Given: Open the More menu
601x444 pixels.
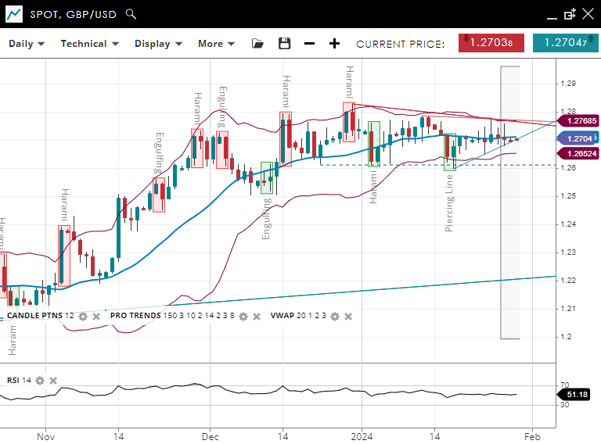Looking at the screenshot, I should coord(216,44).
